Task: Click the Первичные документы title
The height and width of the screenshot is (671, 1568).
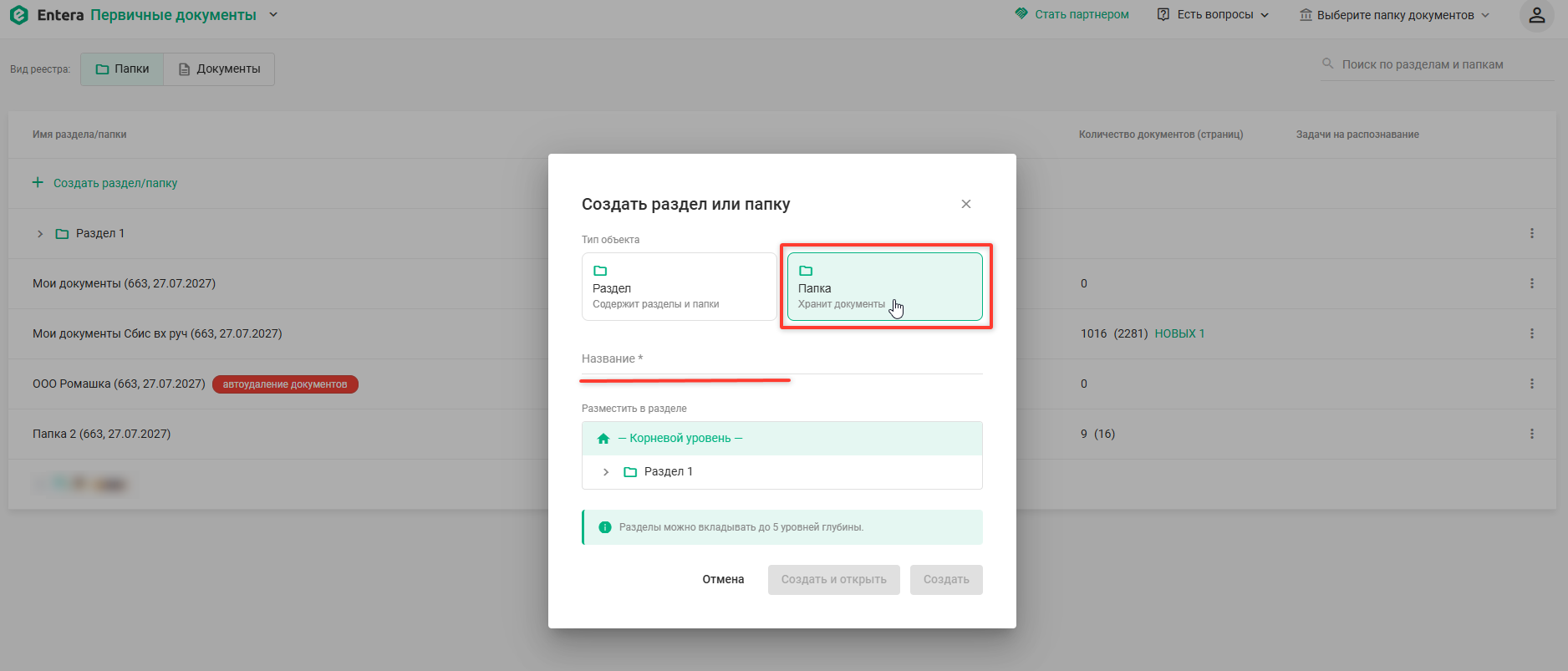Action: (x=173, y=15)
